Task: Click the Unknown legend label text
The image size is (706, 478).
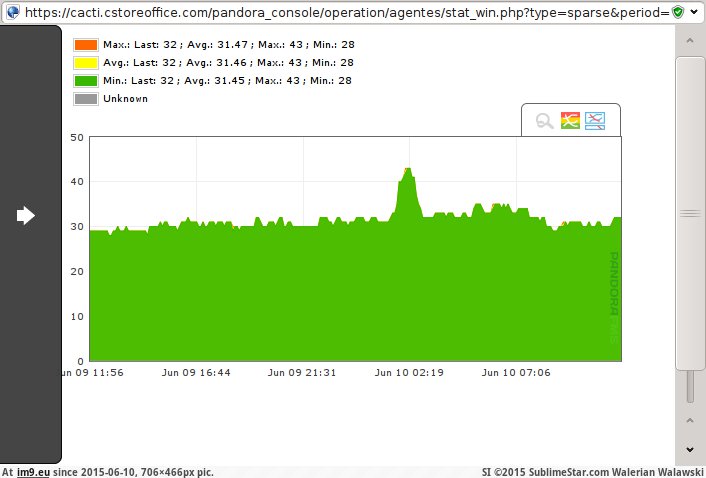Action: coord(125,99)
